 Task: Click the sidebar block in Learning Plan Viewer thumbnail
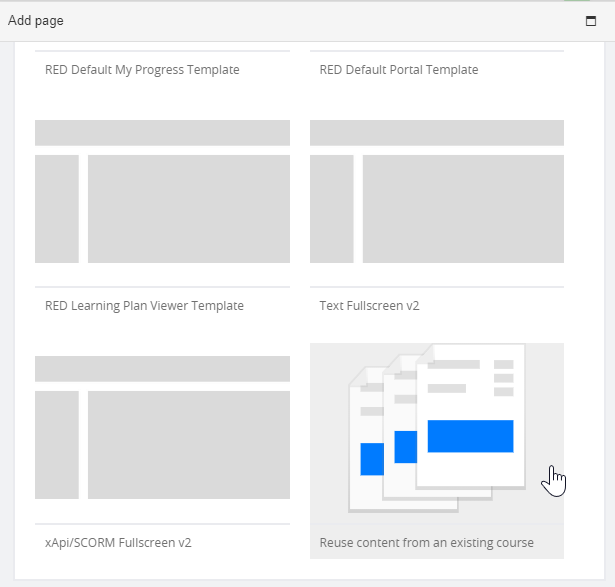tap(57, 209)
